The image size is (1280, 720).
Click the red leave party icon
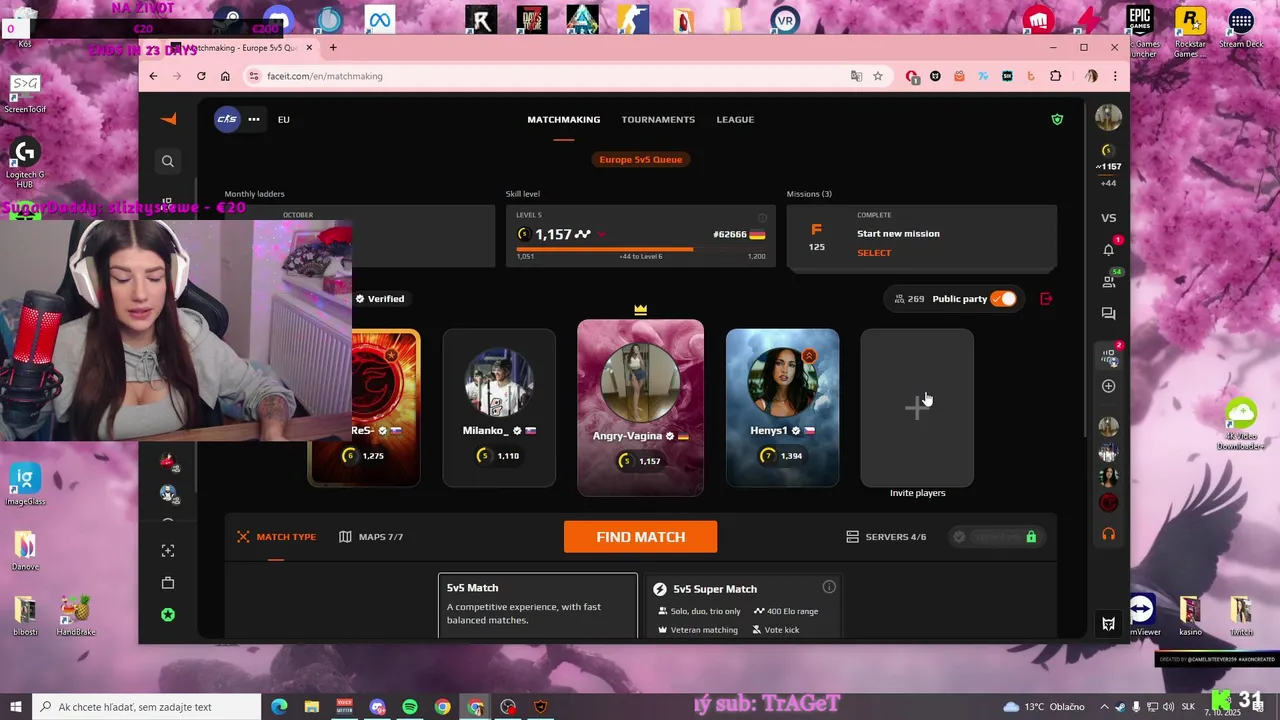tap(1046, 299)
